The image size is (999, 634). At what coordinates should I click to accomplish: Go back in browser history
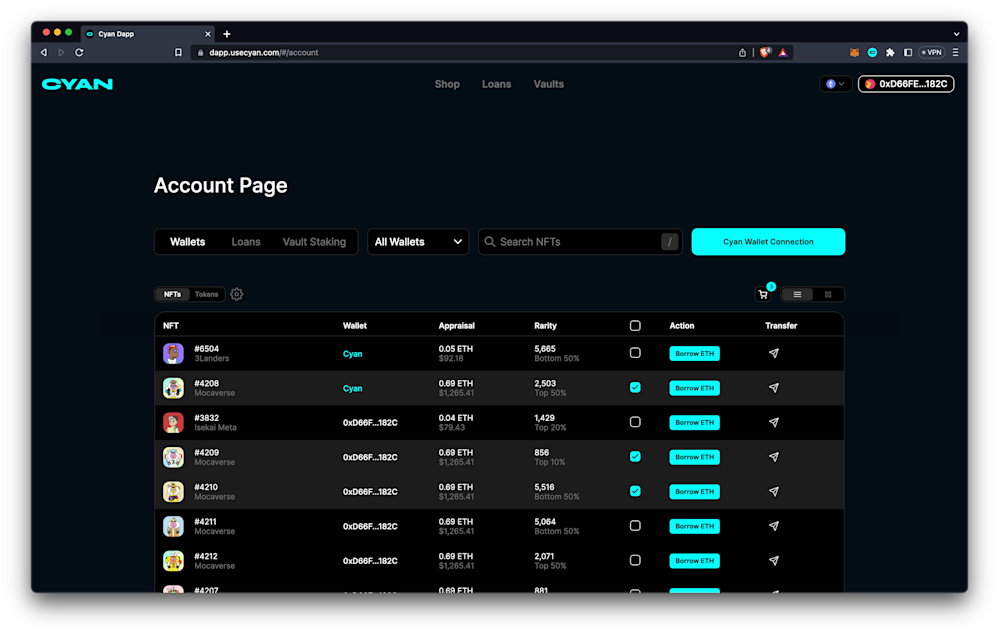pyautogui.click(x=43, y=52)
